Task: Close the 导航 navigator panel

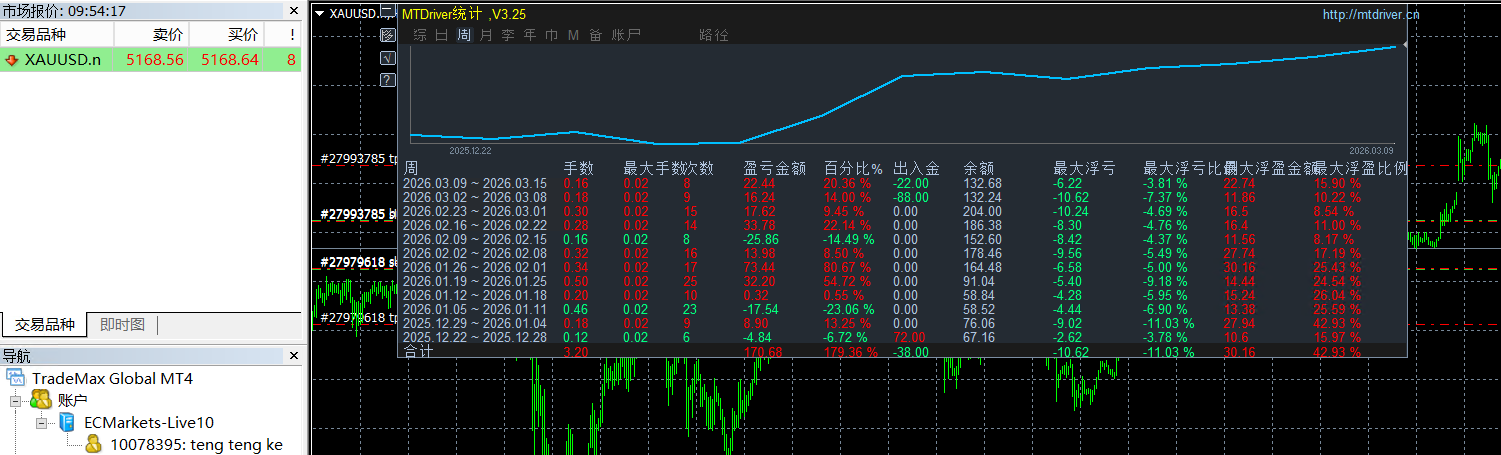Action: pyautogui.click(x=293, y=356)
